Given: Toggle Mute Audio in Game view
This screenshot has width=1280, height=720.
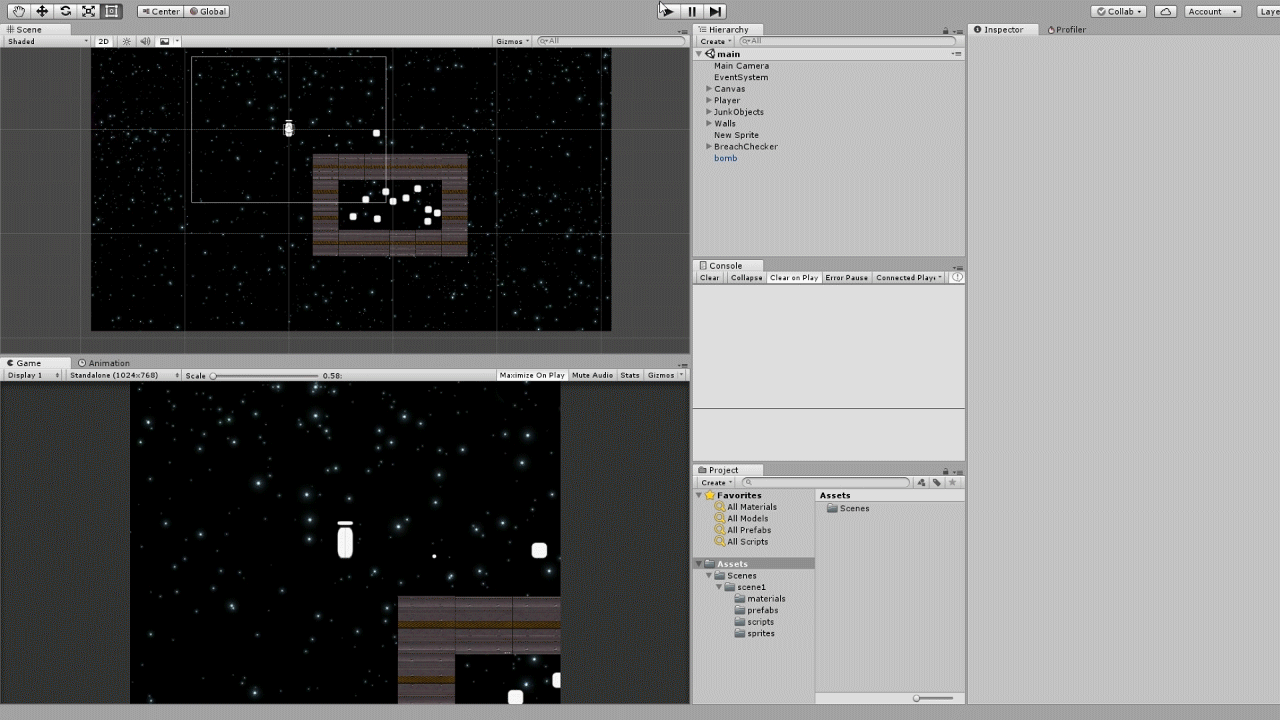Looking at the screenshot, I should click(x=592, y=375).
